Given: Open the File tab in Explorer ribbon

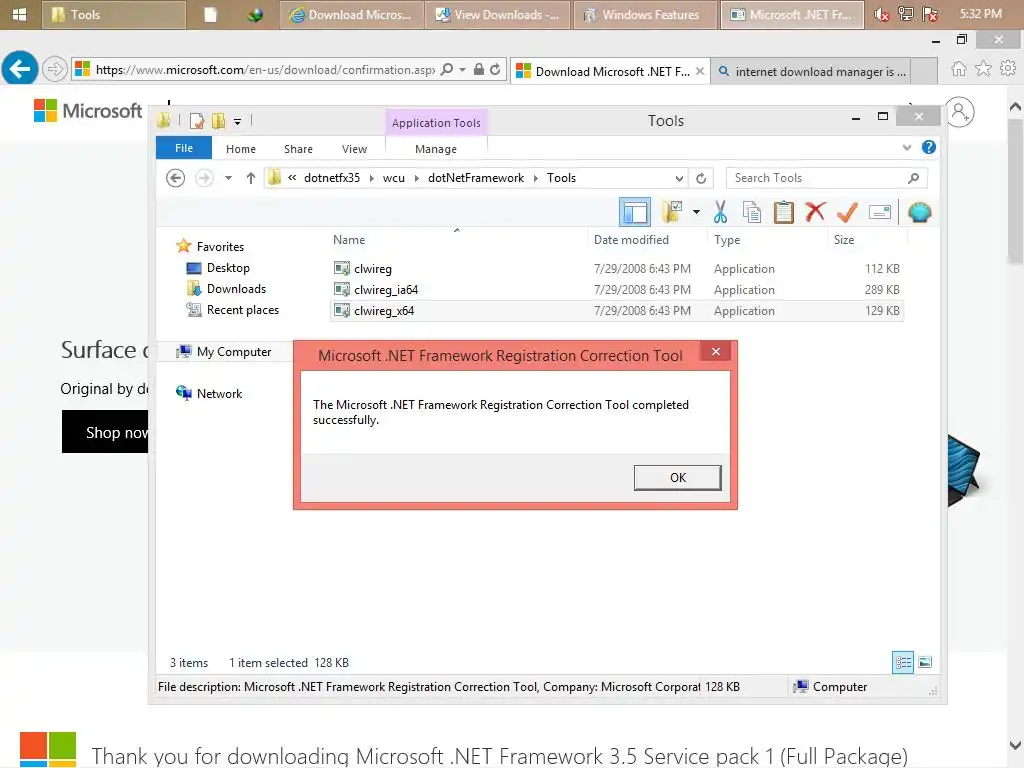Looking at the screenshot, I should pyautogui.click(x=184, y=148).
